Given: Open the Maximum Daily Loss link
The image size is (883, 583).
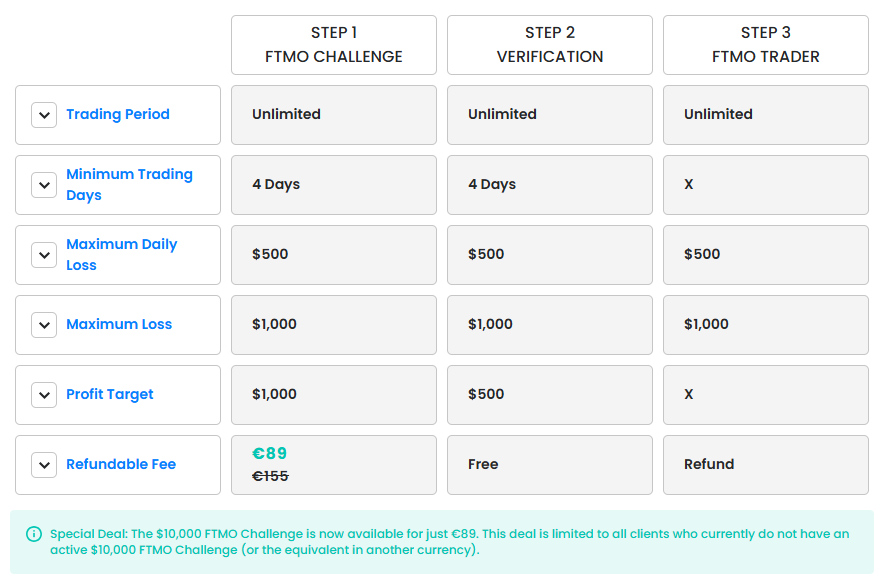Looking at the screenshot, I should (x=121, y=255).
